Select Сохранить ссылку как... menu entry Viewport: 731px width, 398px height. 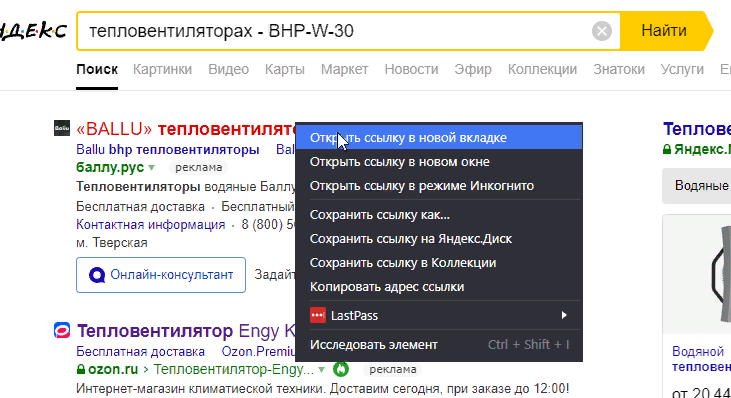pyautogui.click(x=439, y=215)
